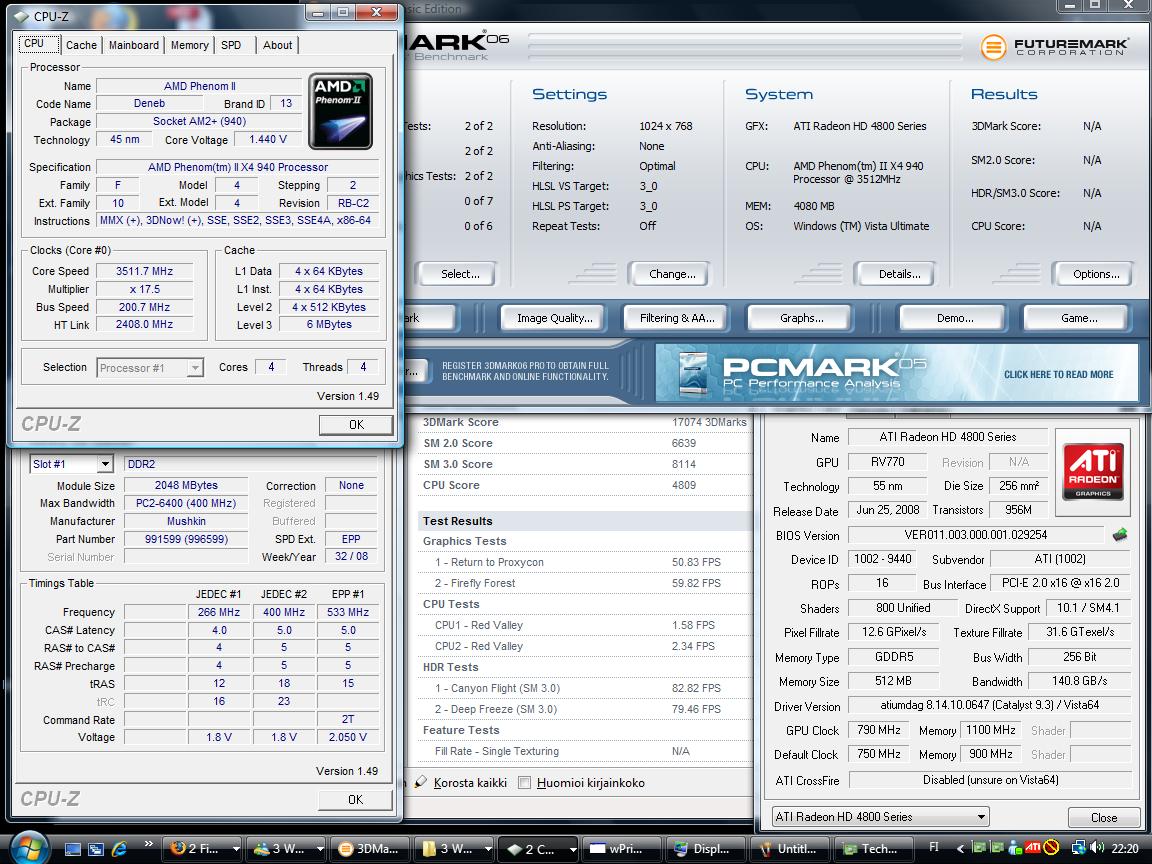Open GPU selection dropdown in GPU-Z

pyautogui.click(x=880, y=817)
